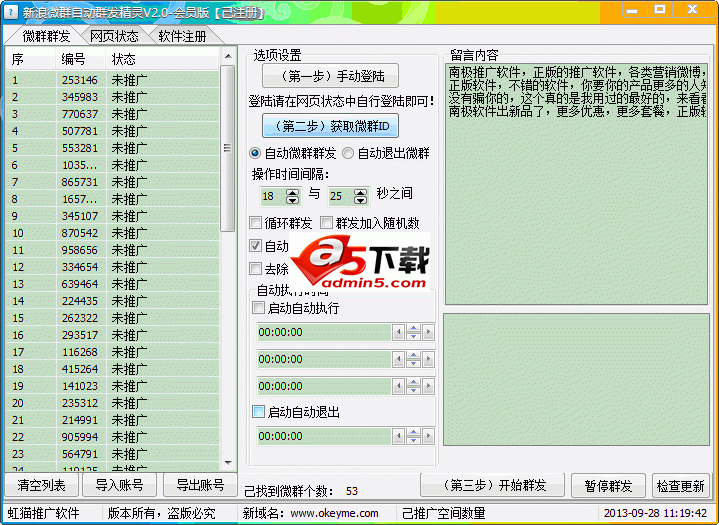
Task: Switch to the 微群群发 tab
Action: [46, 36]
